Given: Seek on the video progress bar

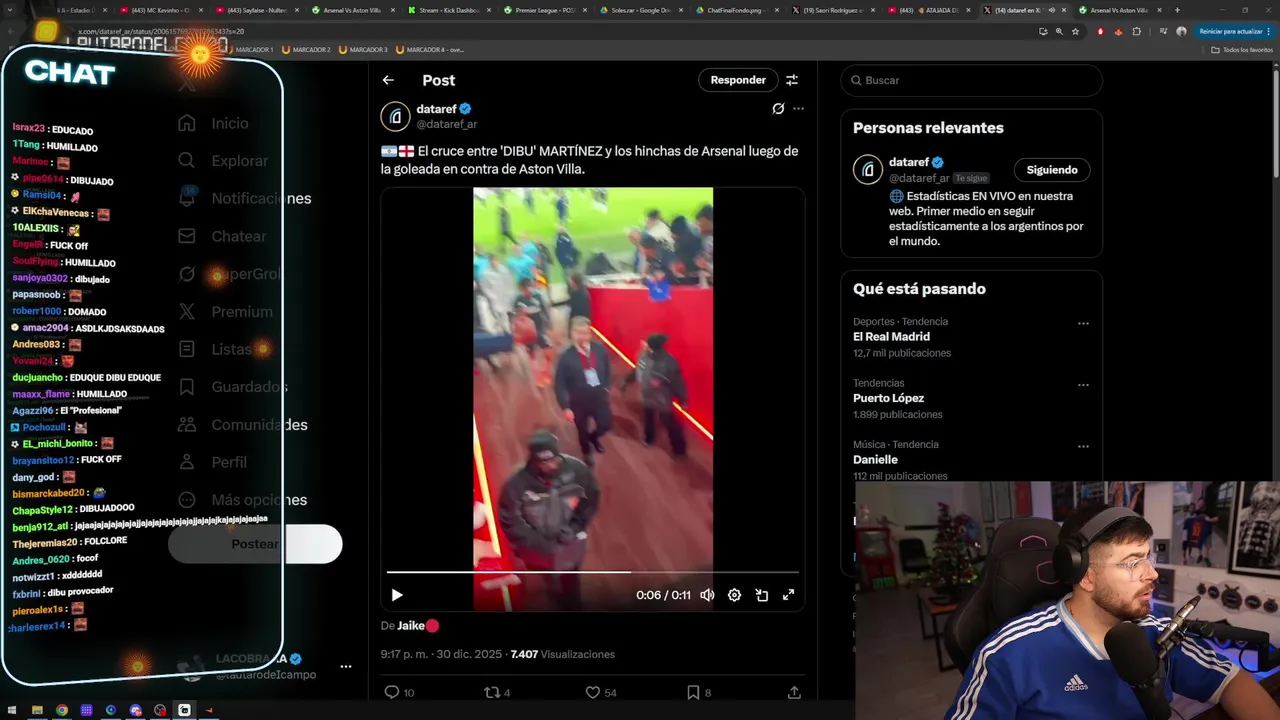Looking at the screenshot, I should [x=593, y=572].
